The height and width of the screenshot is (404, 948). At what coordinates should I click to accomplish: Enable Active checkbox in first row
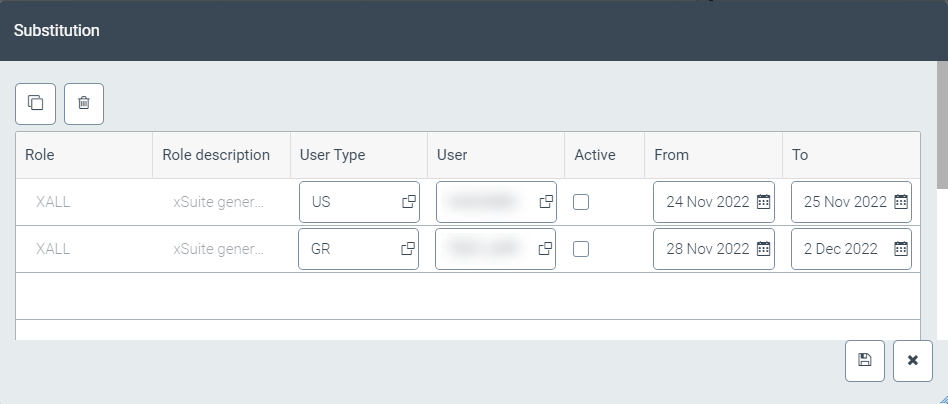click(581, 202)
